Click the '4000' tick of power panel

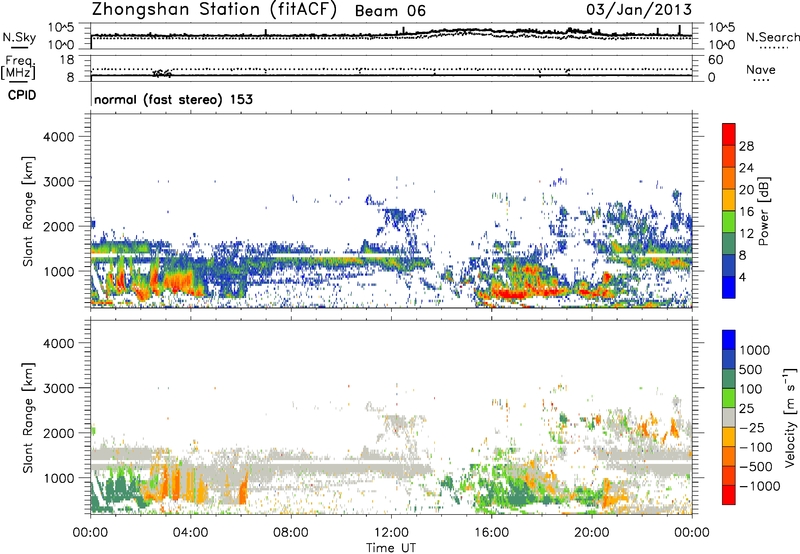[58, 137]
